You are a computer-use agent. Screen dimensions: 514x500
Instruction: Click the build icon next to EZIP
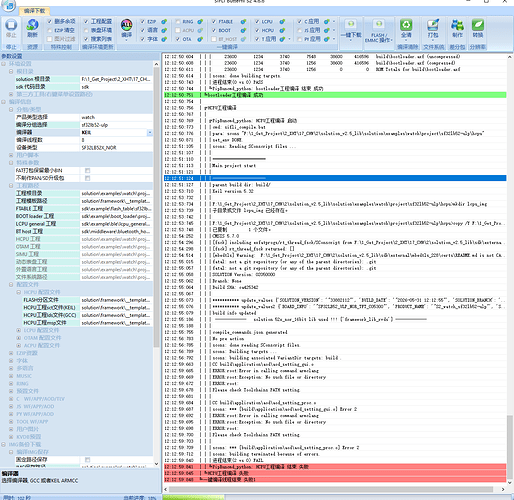coord(164,22)
